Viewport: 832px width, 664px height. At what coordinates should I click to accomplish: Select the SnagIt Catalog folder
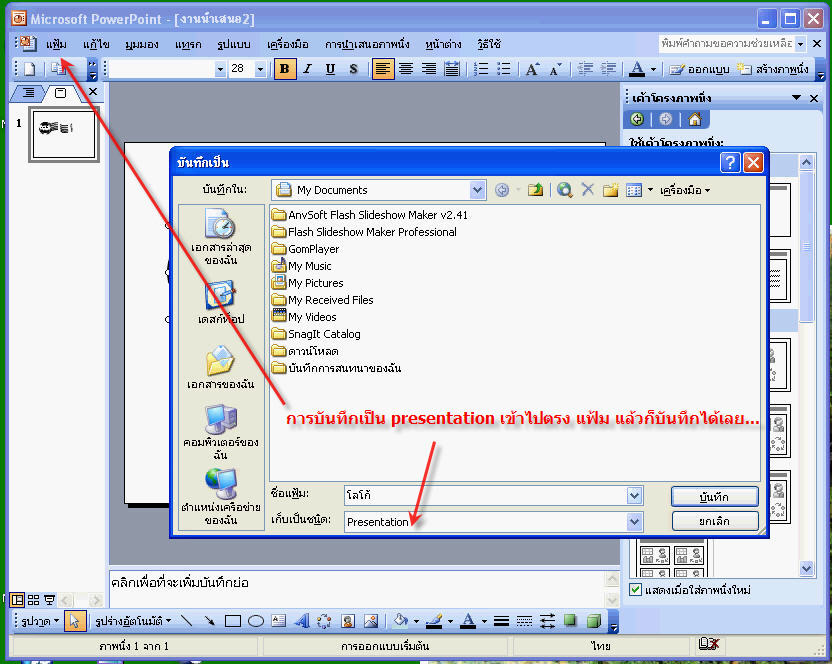316,334
